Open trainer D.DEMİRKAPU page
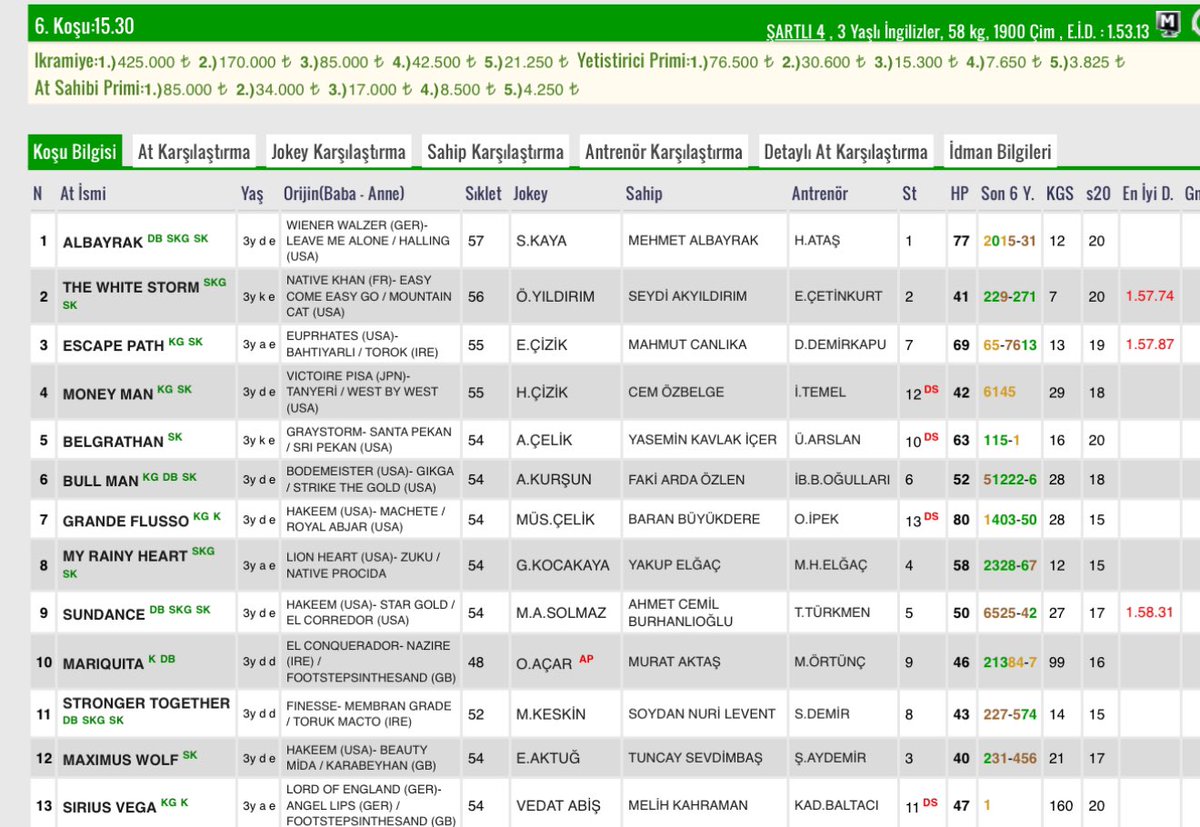 (840, 345)
